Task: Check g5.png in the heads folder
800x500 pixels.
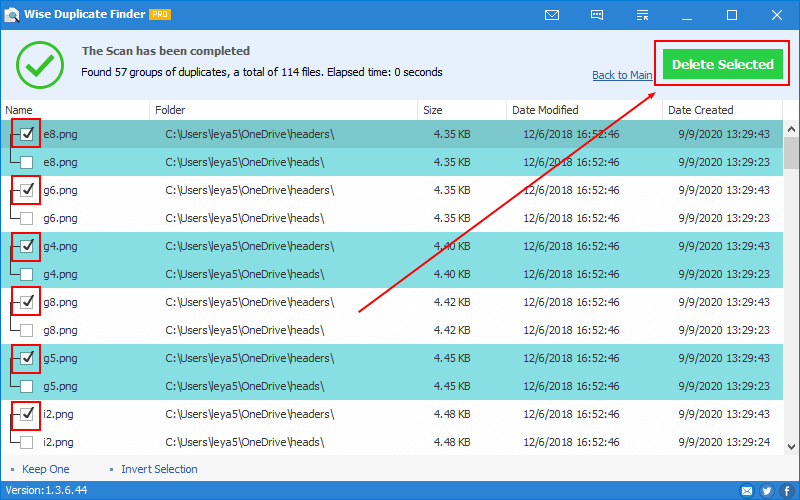Action: tap(27, 386)
